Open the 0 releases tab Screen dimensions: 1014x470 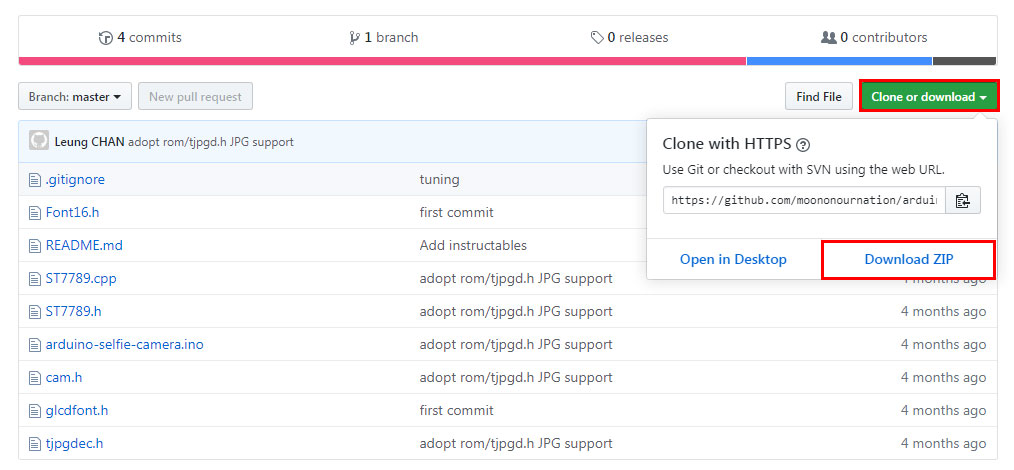tap(630, 38)
